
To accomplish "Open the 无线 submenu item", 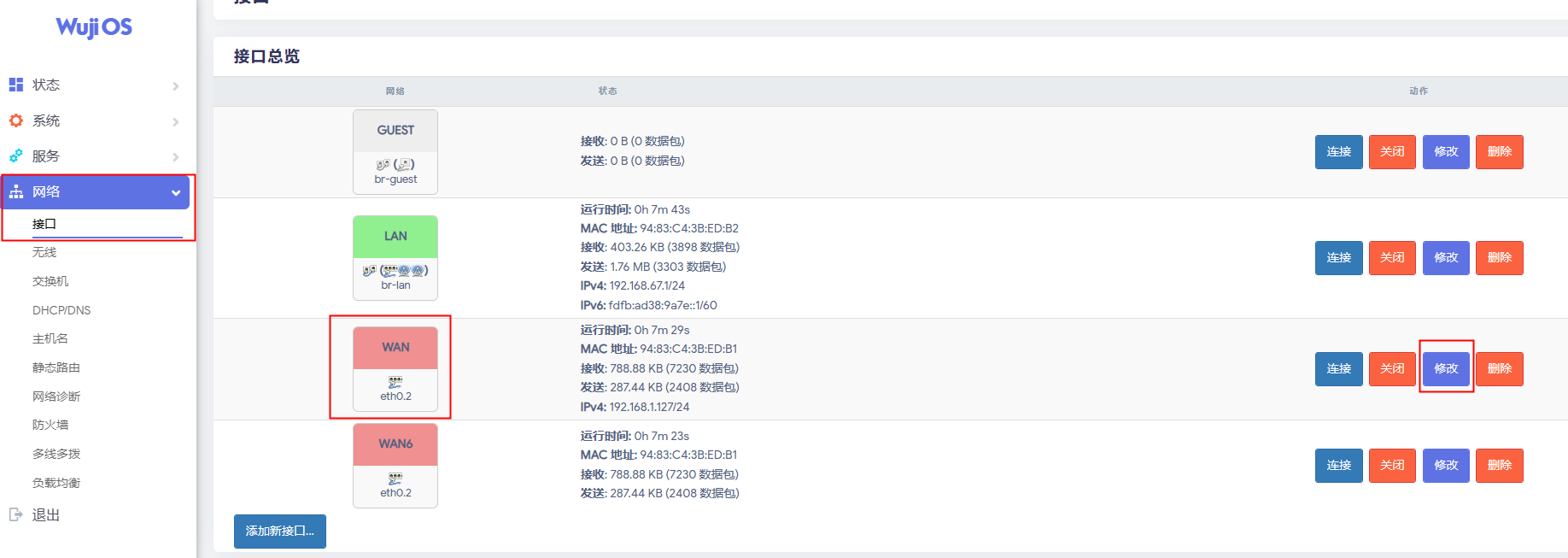I will coord(44,252).
